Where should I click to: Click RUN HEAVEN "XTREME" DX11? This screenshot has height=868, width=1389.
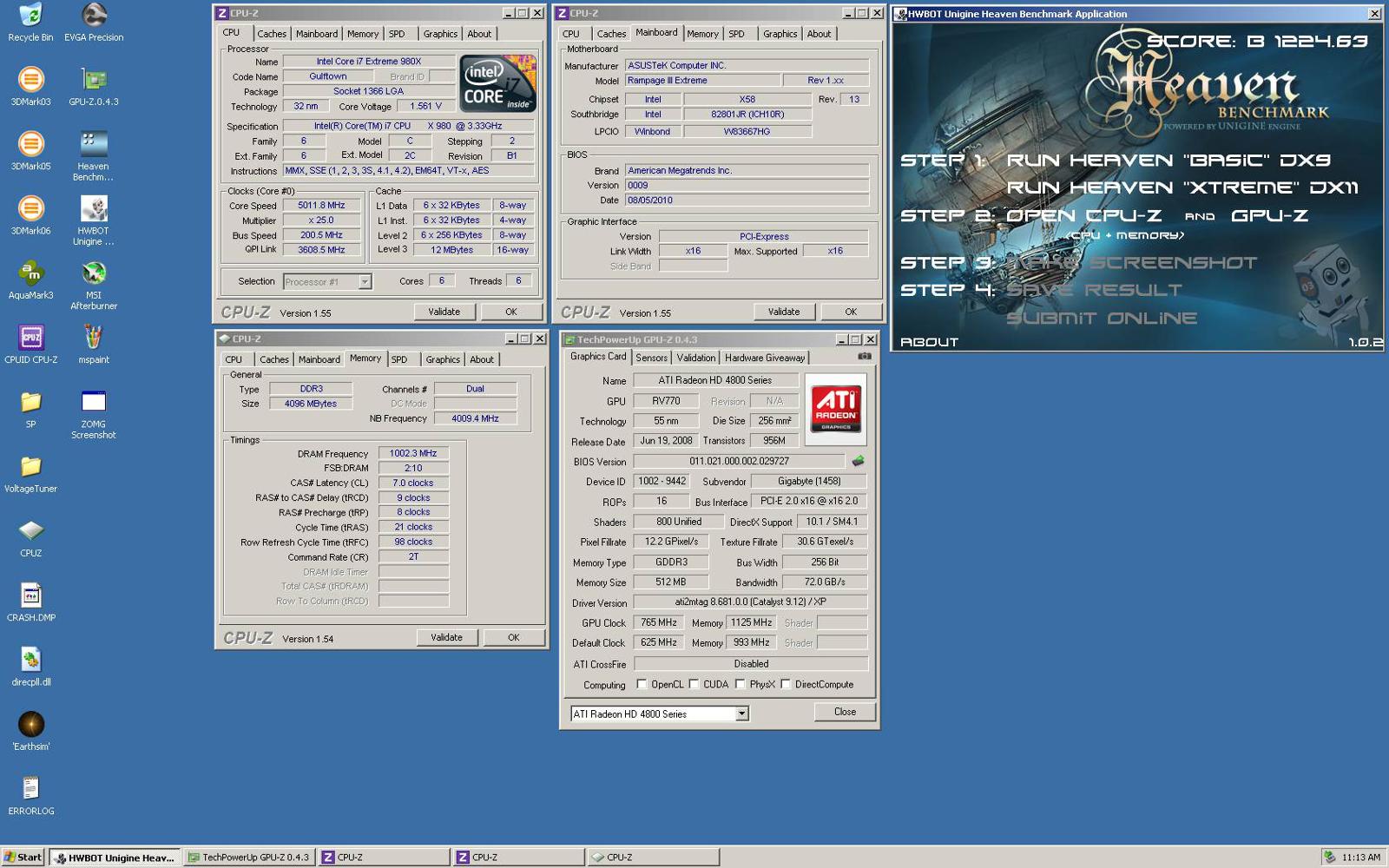1182,187
